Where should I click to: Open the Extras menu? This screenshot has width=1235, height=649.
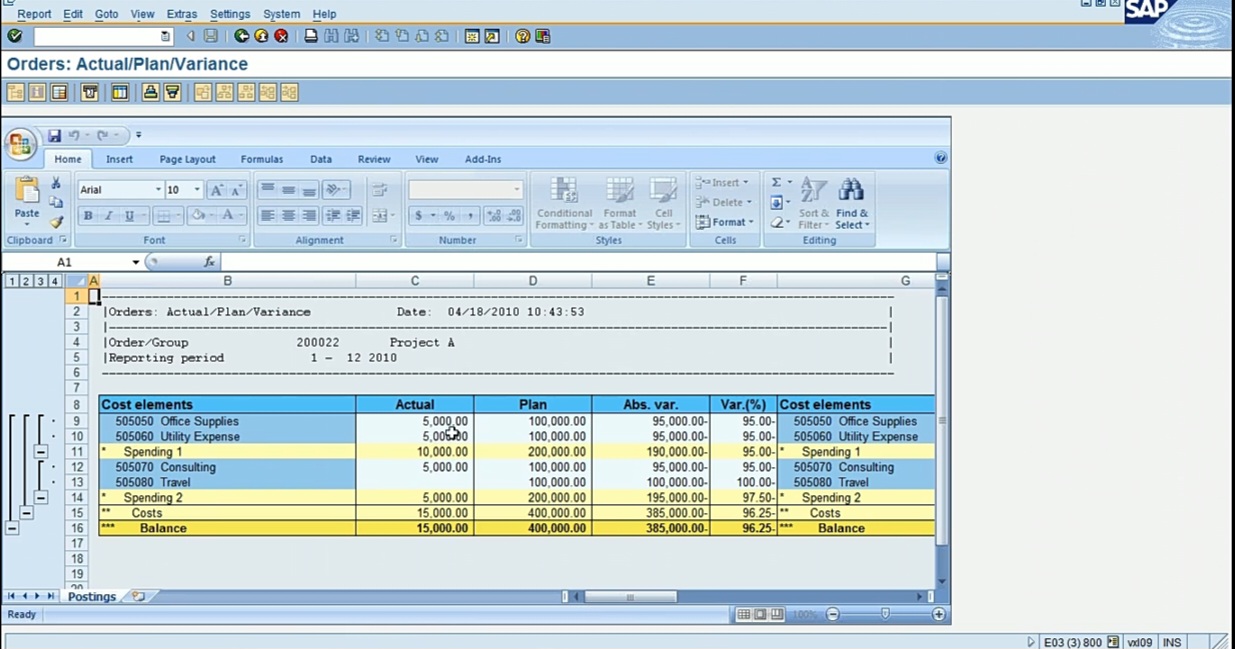pos(182,14)
